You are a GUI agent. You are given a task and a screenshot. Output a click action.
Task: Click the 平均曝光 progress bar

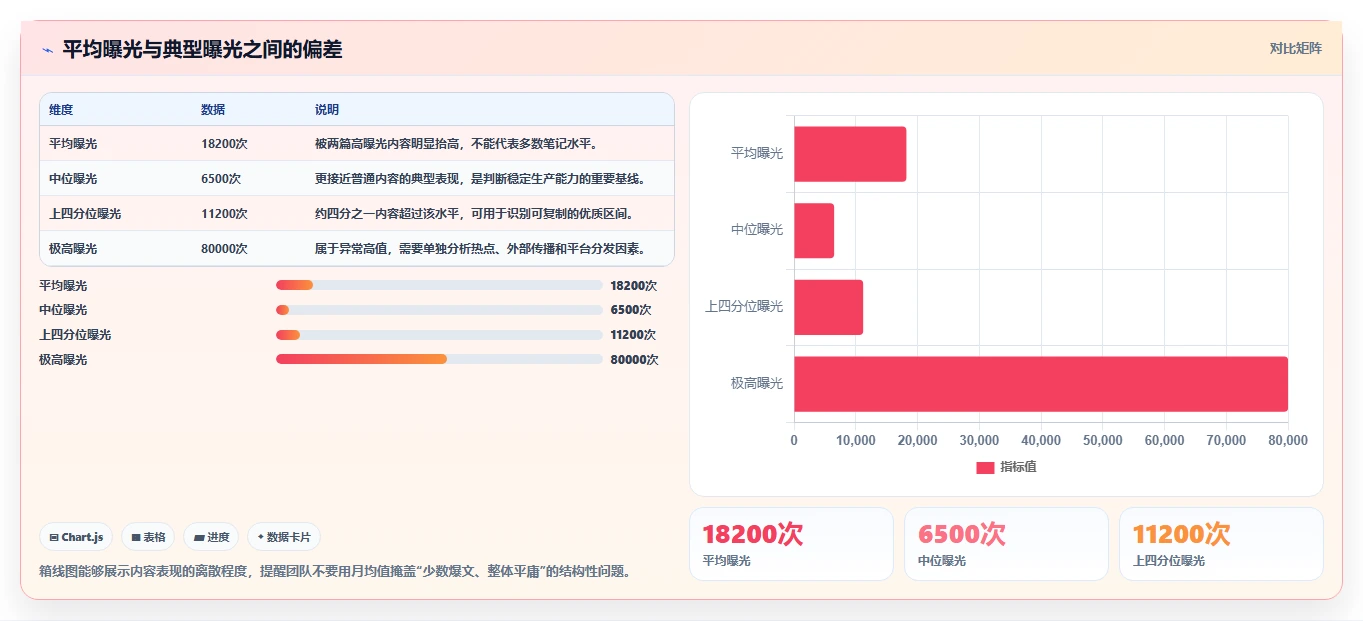click(x=439, y=285)
